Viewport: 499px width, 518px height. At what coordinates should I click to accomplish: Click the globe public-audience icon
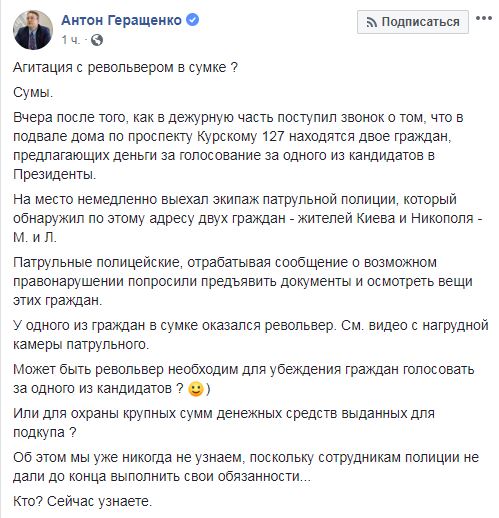point(97,40)
